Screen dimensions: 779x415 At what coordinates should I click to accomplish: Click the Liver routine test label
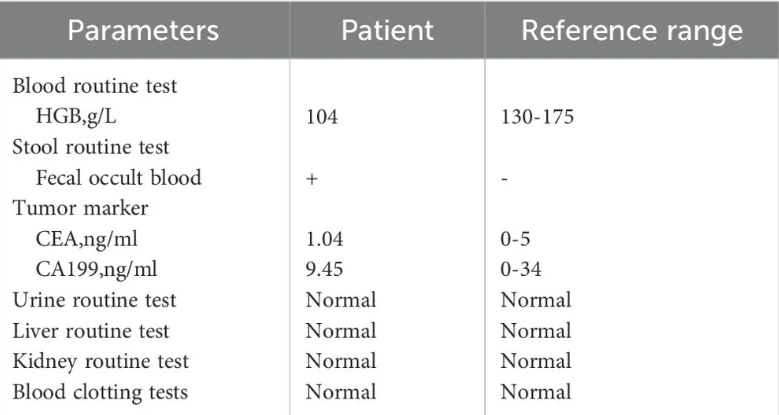[x=91, y=331]
